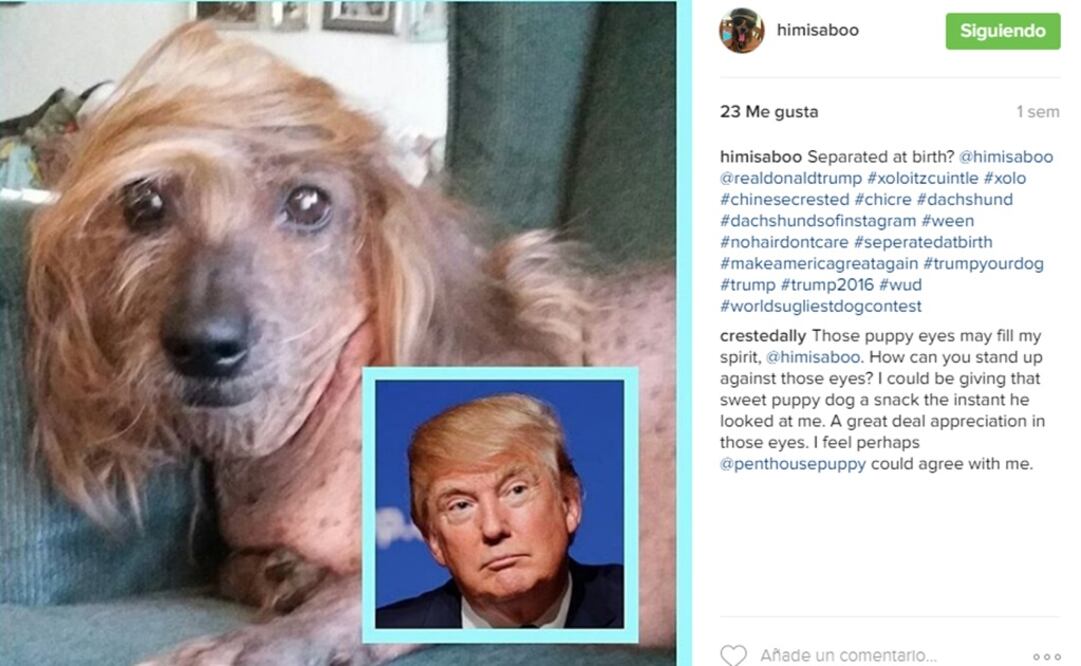Select the #dachshundsofinstagram hashtag

818,221
